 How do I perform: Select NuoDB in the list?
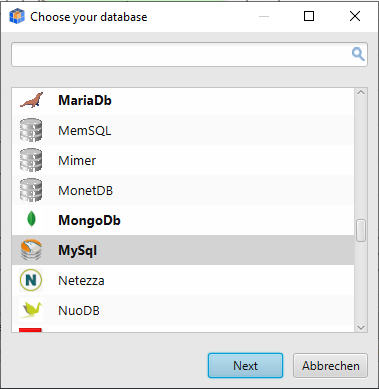(183, 310)
